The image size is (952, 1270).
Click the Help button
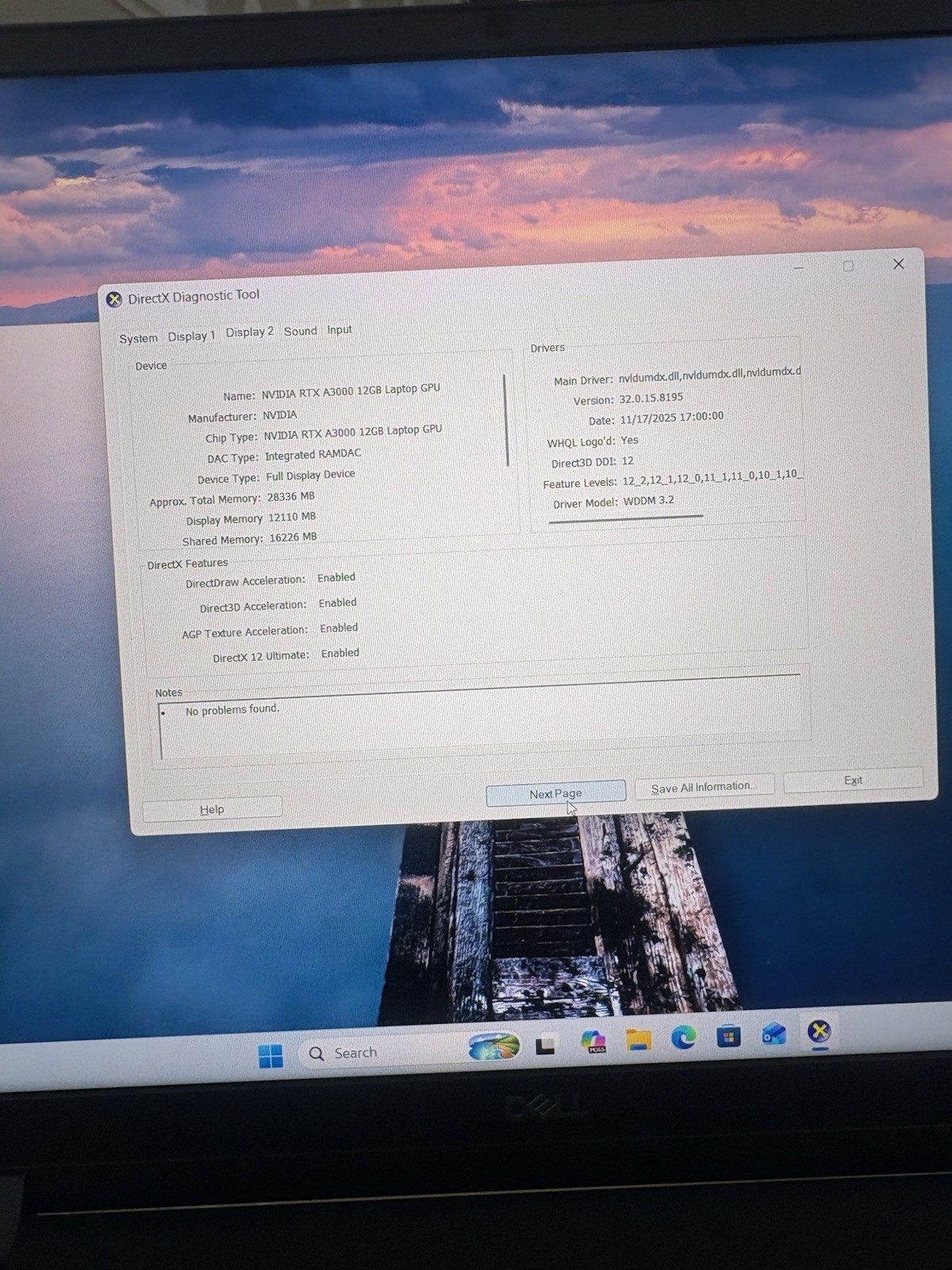(212, 809)
